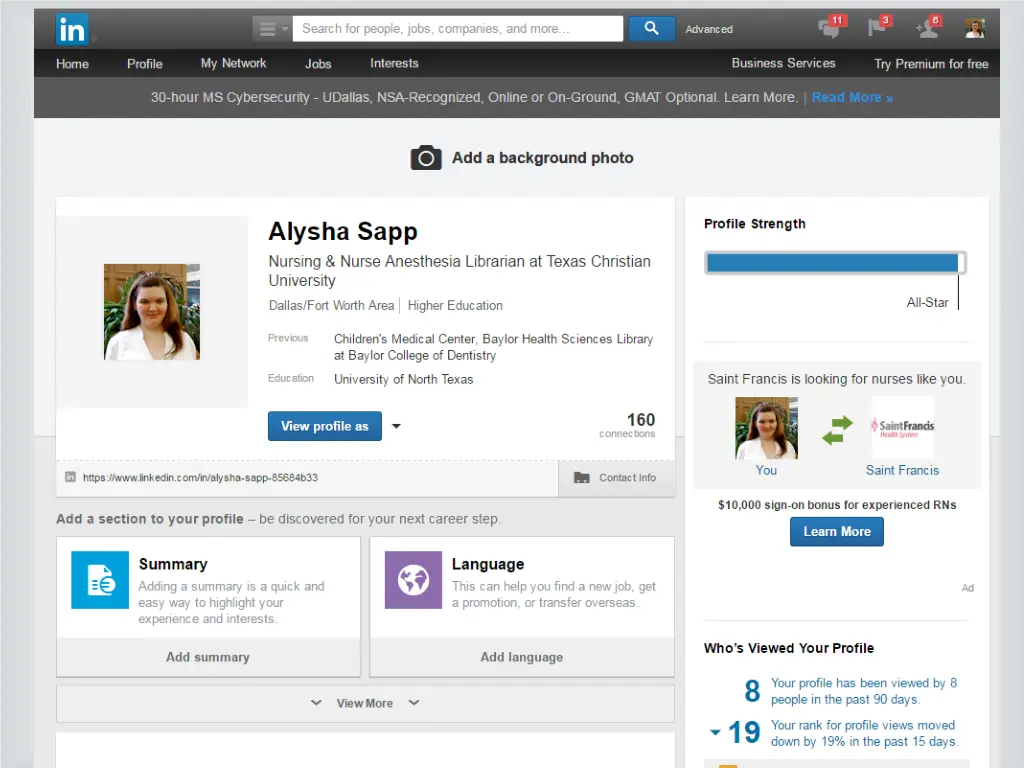The image size is (1024, 768).
Task: Click the All-Star strength label
Action: coord(927,302)
